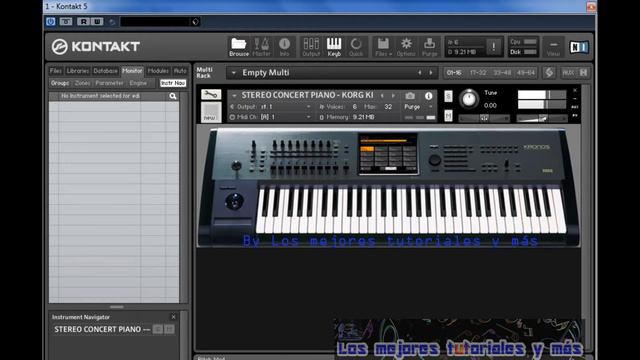Click the plugin camera screenshot icon

(65, 22)
